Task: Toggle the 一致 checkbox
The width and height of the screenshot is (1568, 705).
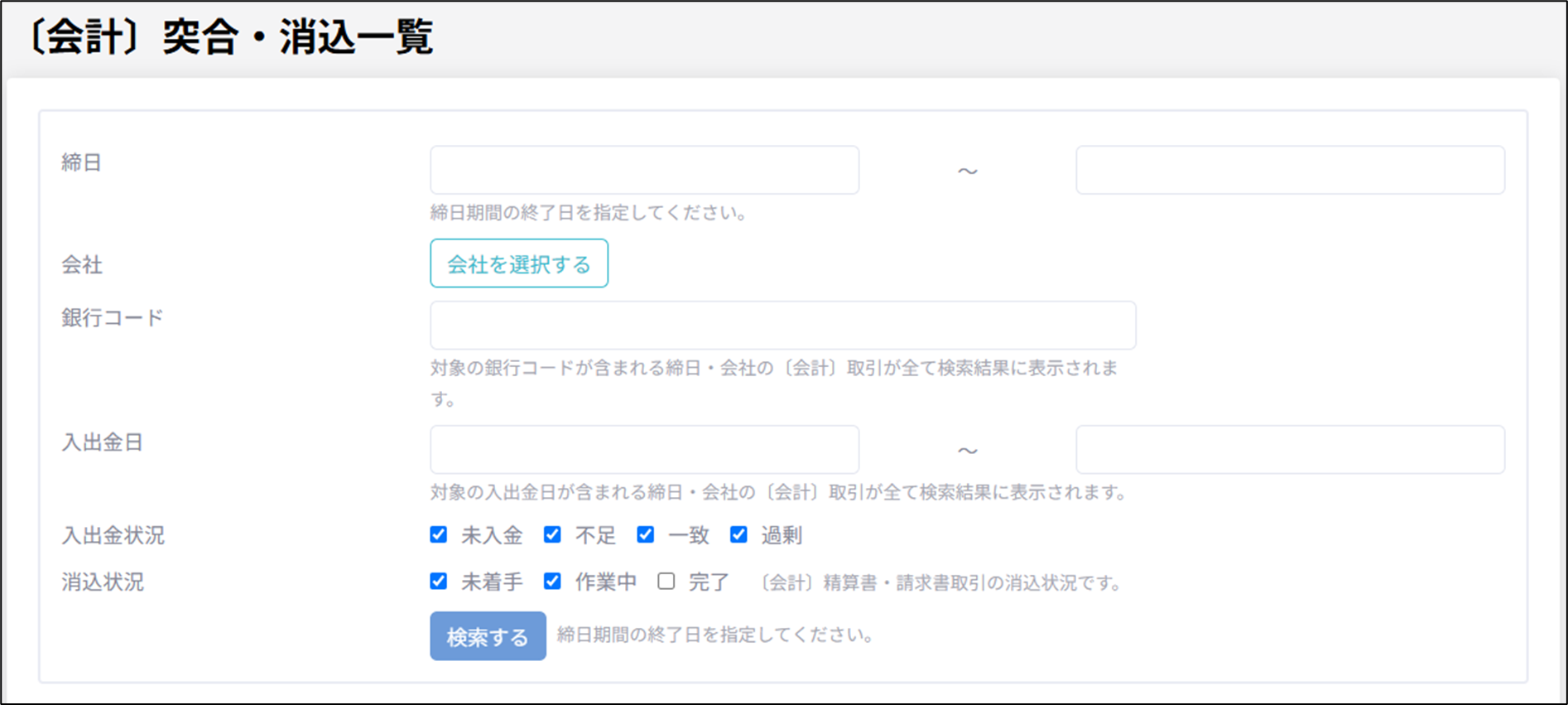Action: click(x=646, y=535)
